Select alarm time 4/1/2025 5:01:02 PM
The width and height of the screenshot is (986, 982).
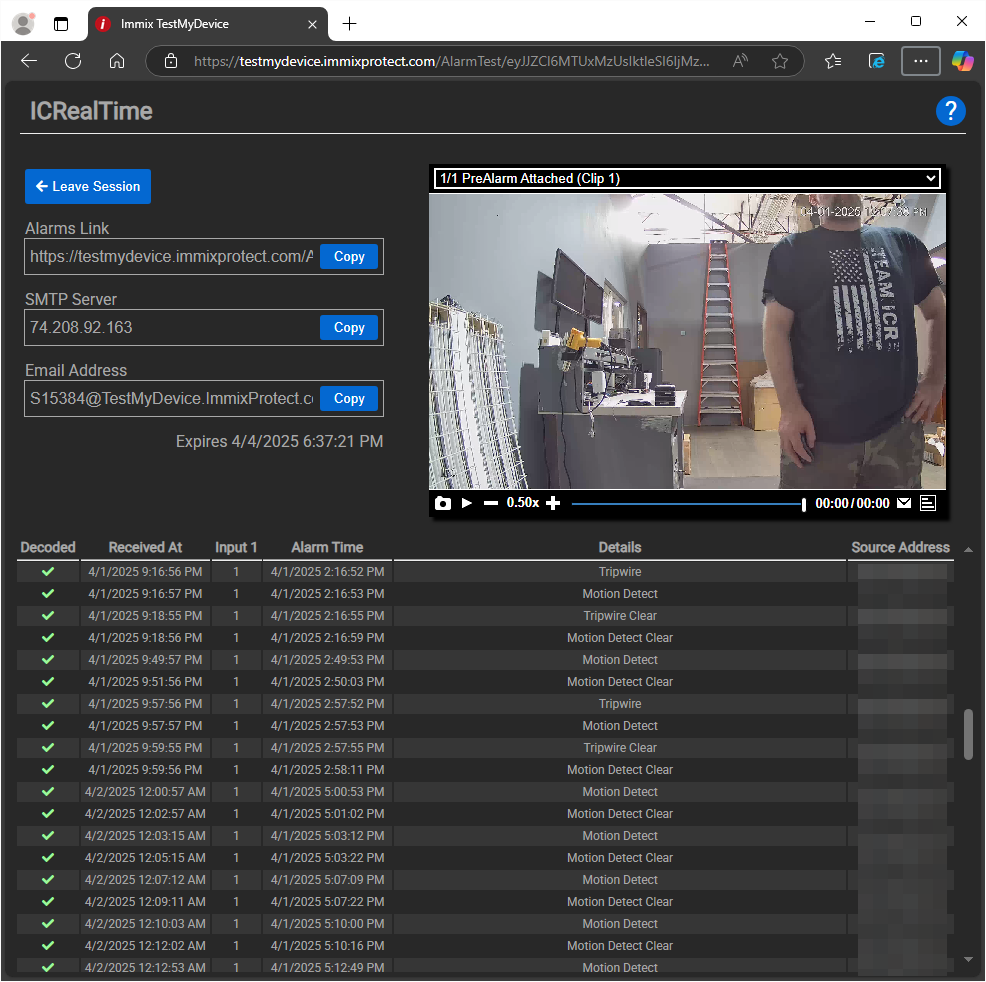(x=327, y=814)
